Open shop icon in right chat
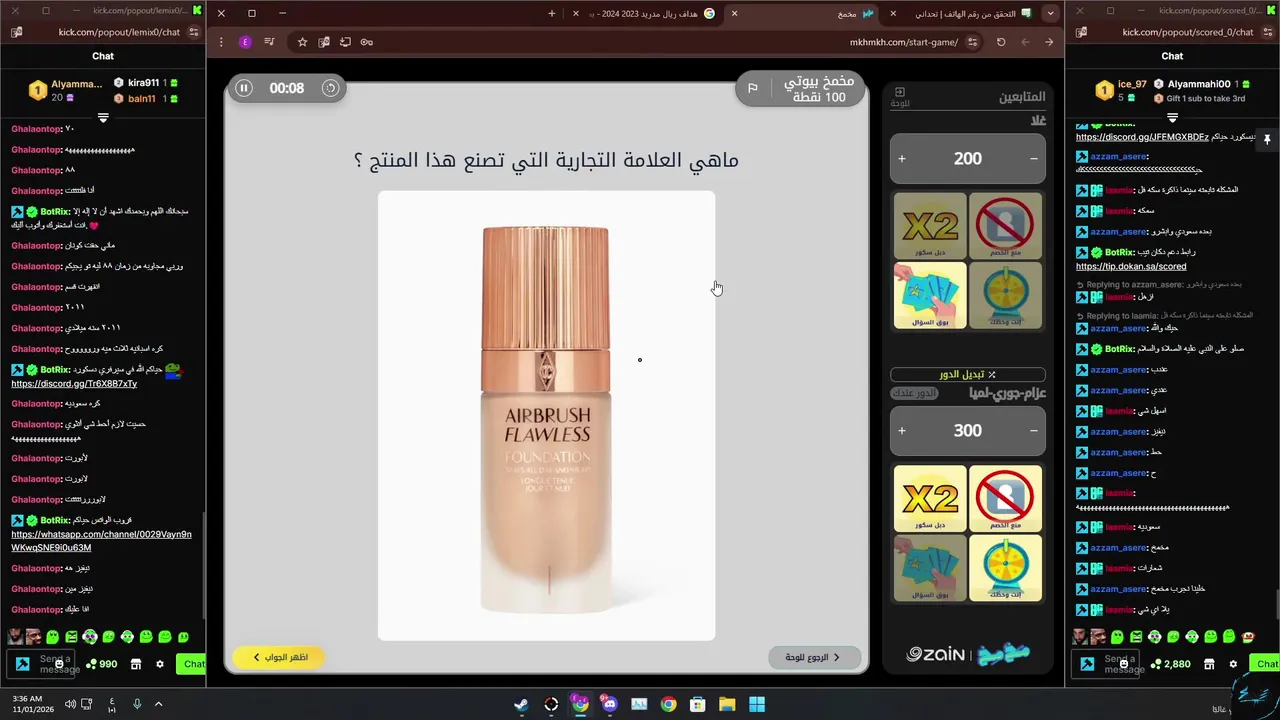1280x720 pixels. (x=1209, y=664)
